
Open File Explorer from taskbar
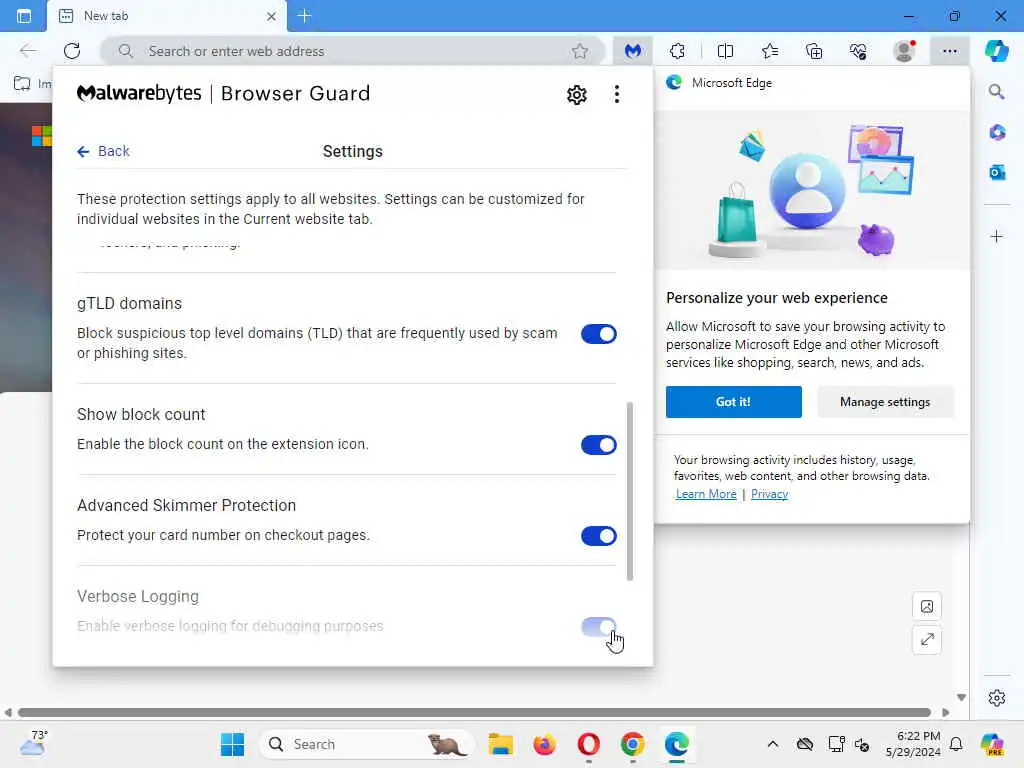(x=501, y=744)
